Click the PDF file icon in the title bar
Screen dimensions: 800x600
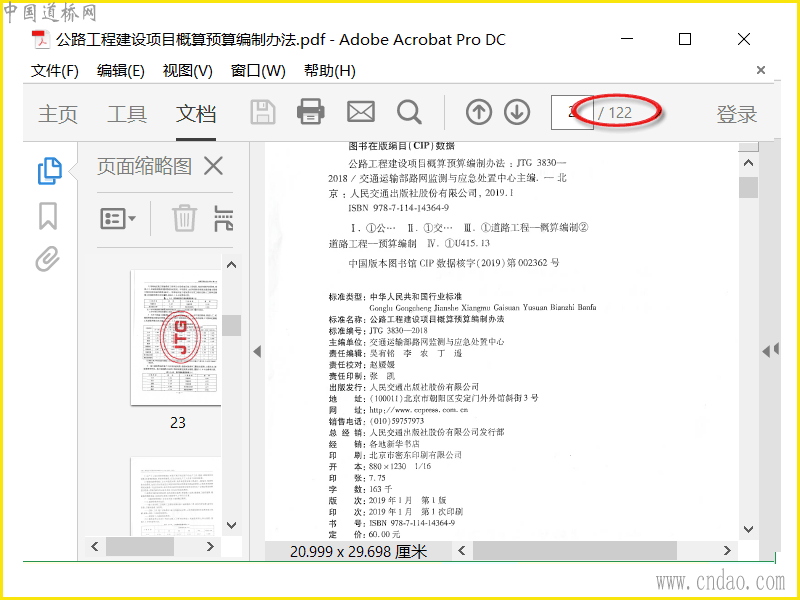tap(40, 40)
